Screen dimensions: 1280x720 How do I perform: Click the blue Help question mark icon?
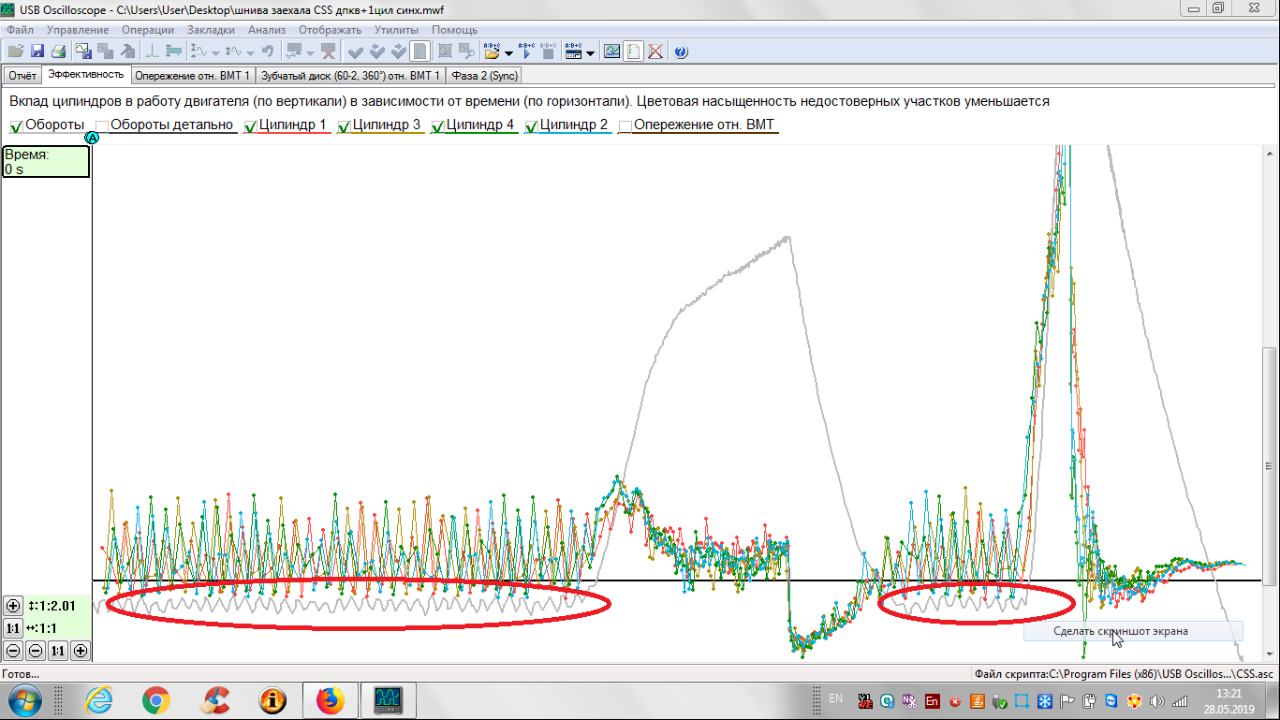(681, 51)
